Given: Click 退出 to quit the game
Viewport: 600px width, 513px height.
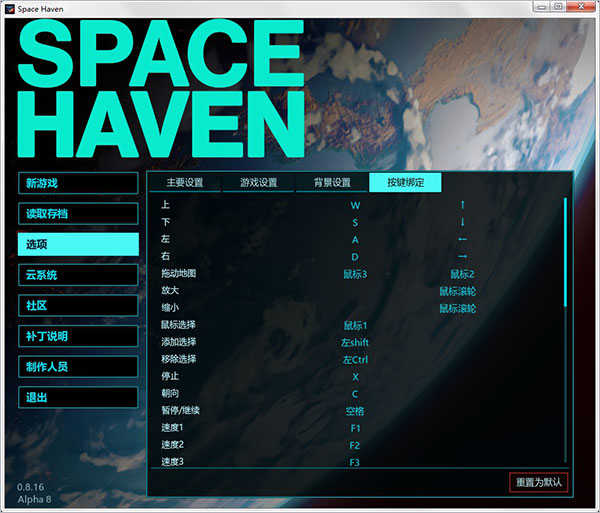Looking at the screenshot, I should 78,397.
